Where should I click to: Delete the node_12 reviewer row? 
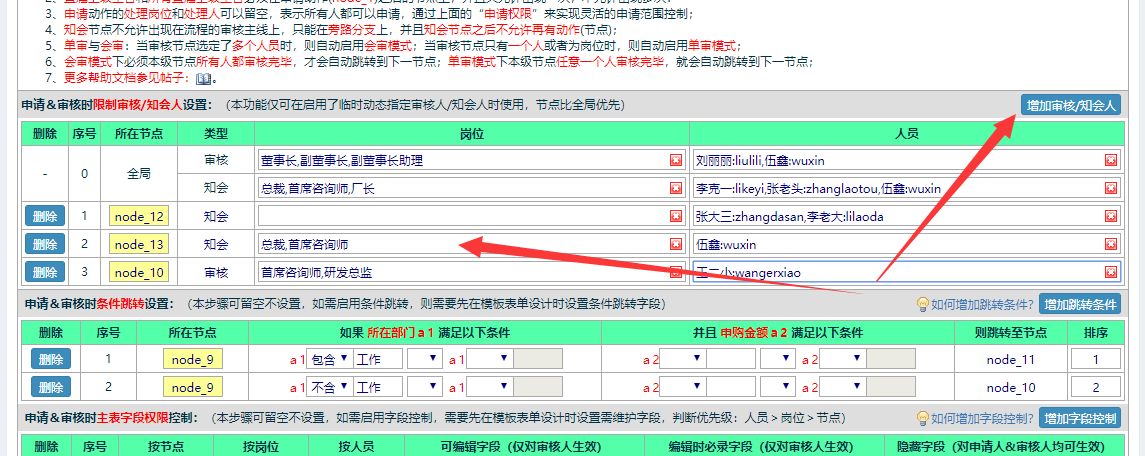pyautogui.click(x=45, y=216)
